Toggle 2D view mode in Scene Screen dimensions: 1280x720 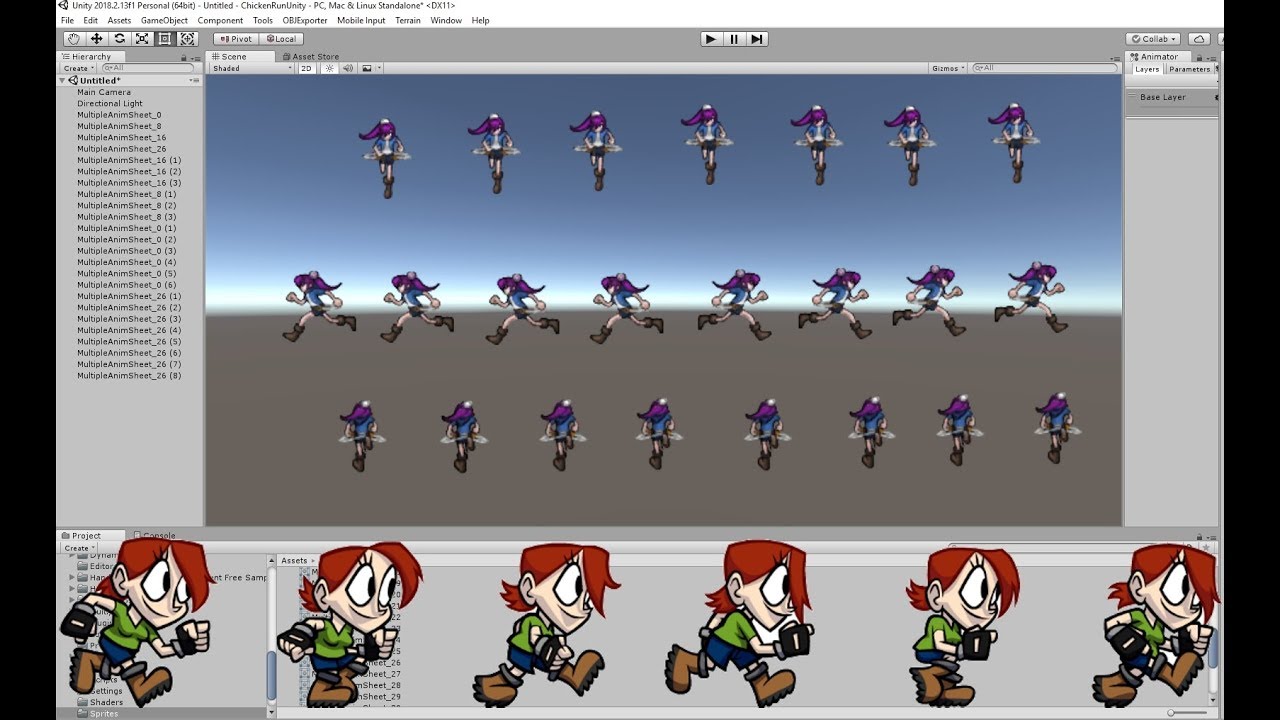[x=307, y=68]
